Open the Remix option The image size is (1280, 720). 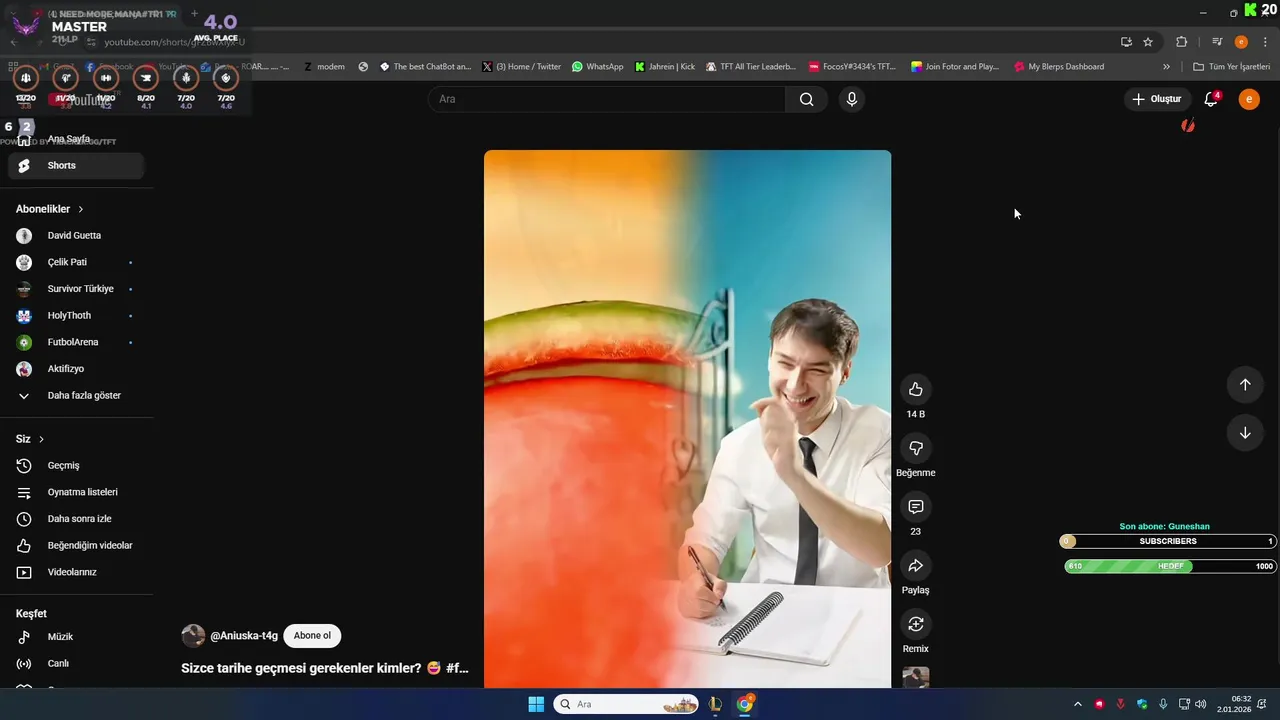pos(915,624)
